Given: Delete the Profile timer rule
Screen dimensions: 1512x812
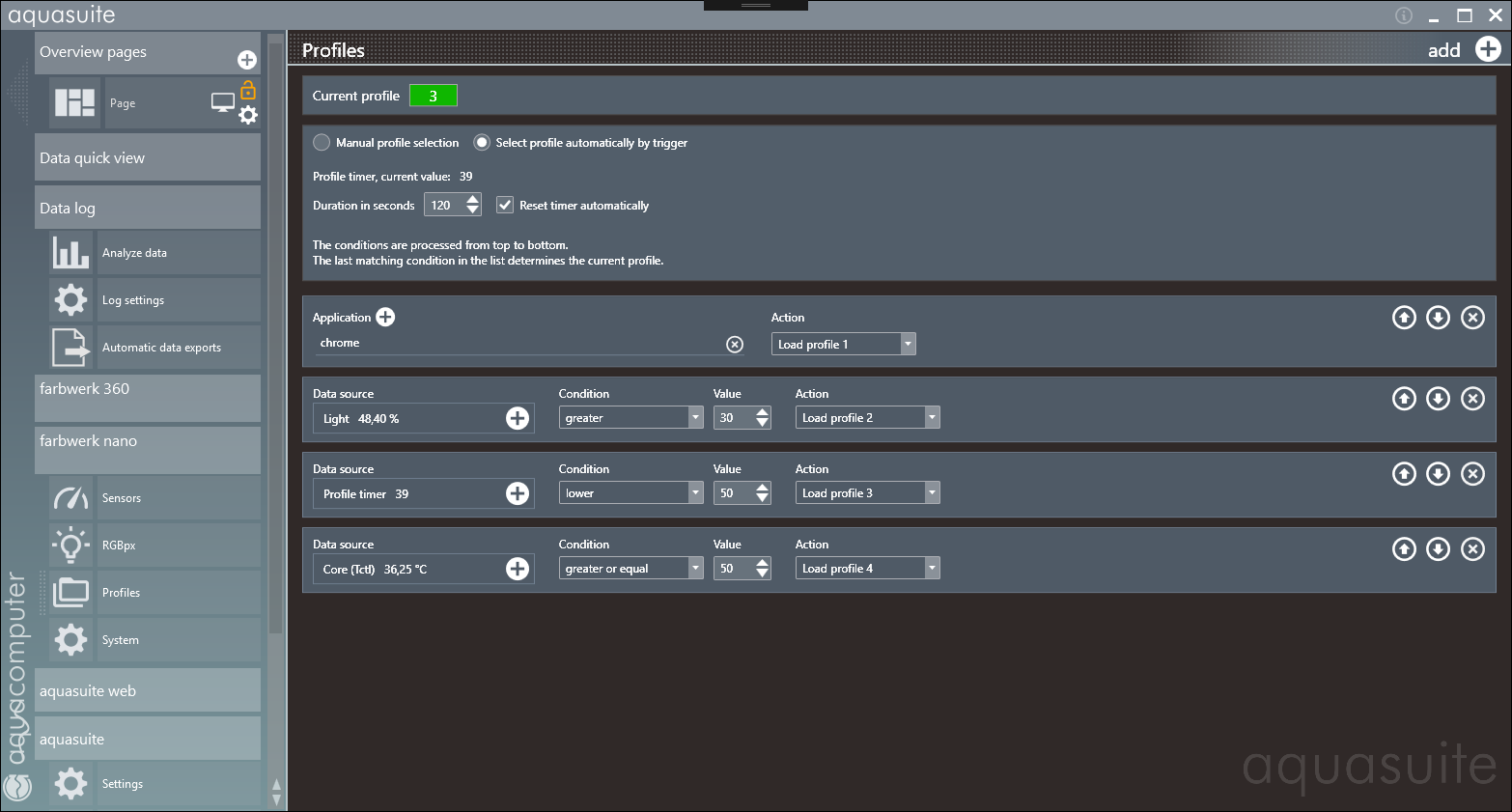Looking at the screenshot, I should 1472,473.
